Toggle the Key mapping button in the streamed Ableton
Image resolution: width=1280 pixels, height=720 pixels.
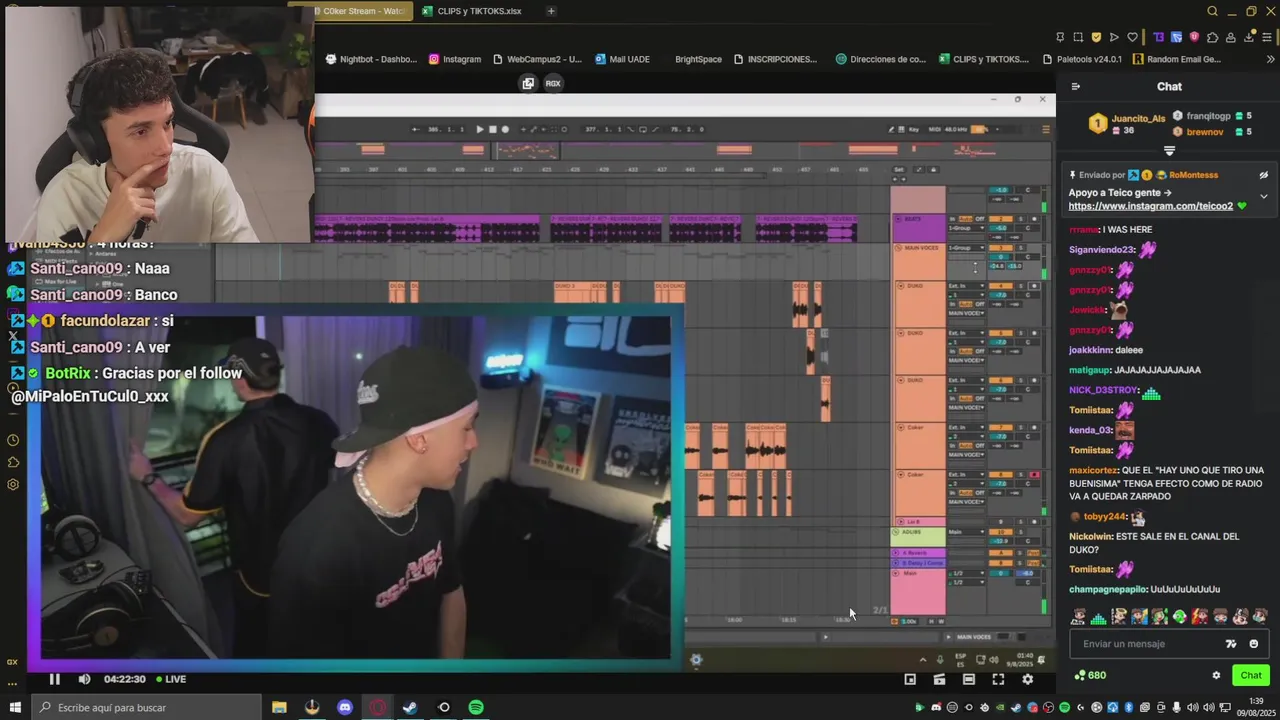click(x=912, y=129)
